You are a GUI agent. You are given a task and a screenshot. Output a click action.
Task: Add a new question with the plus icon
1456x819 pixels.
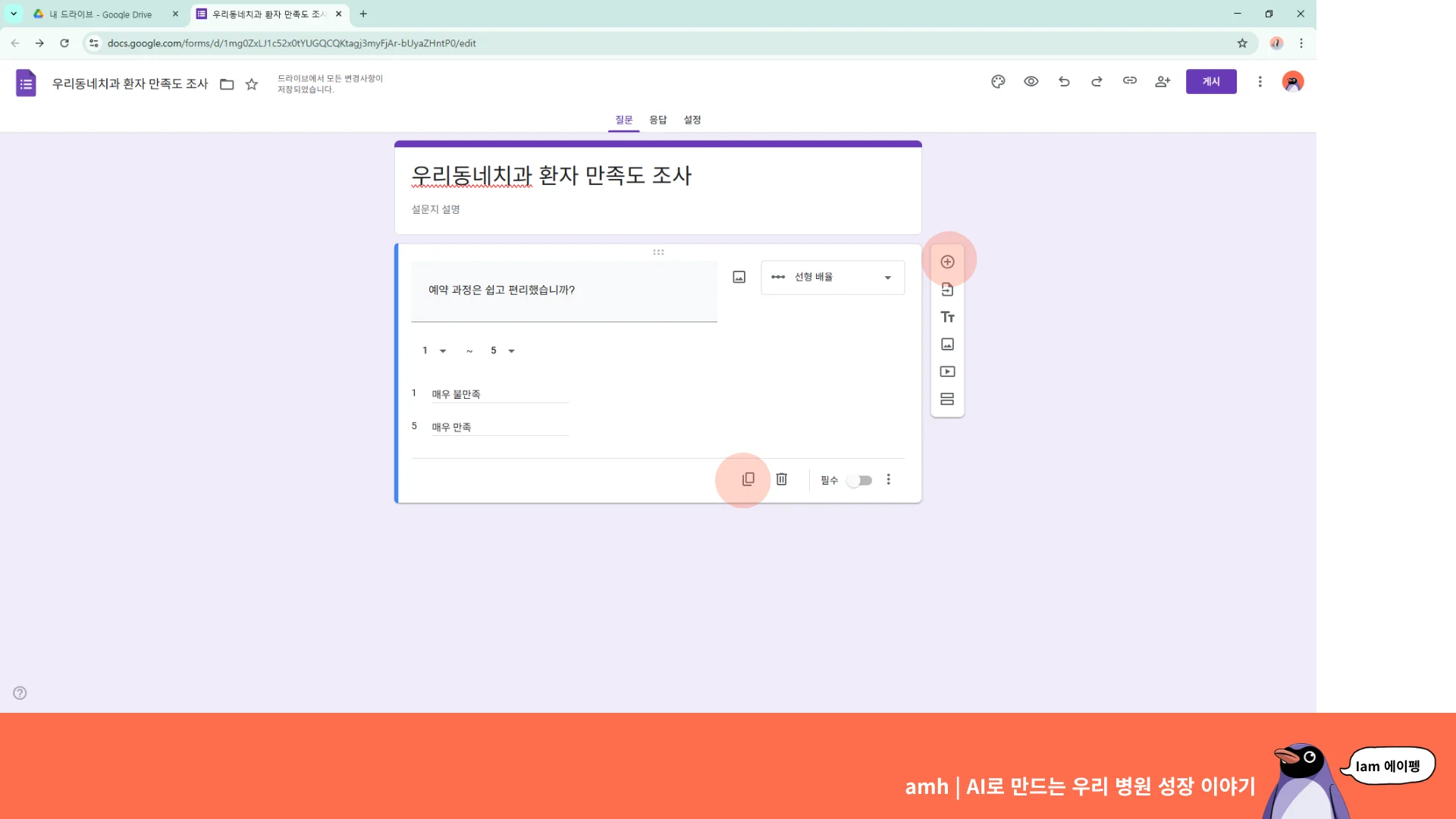947,261
